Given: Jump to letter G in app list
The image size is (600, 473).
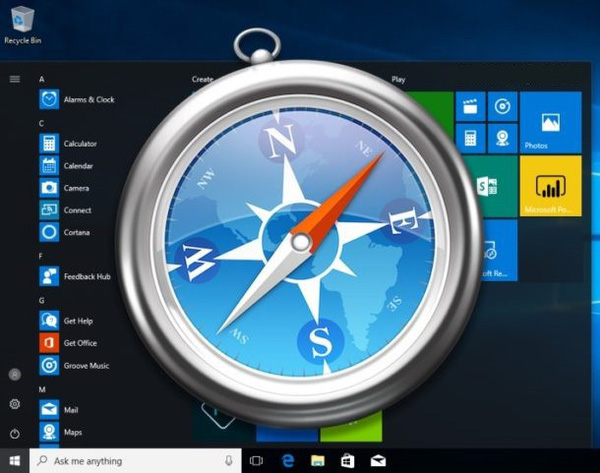Looking at the screenshot, I should pos(41,300).
